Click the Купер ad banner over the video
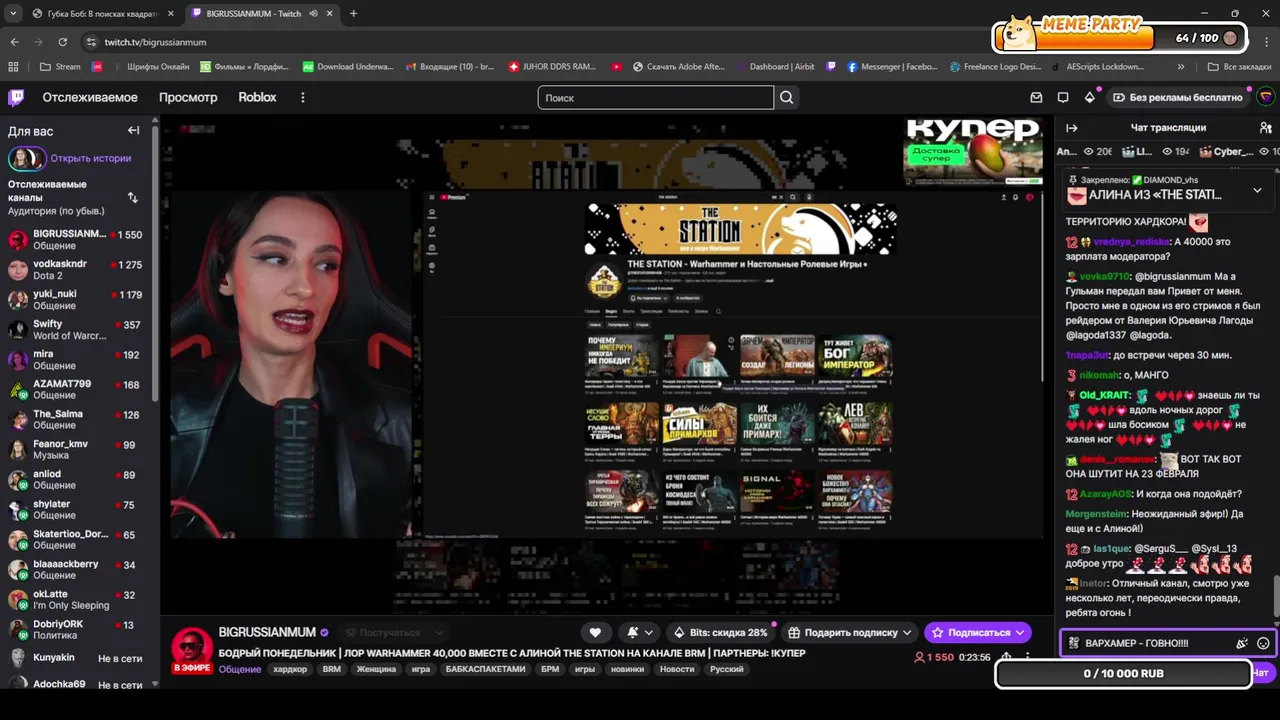The width and height of the screenshot is (1280, 720). pyautogui.click(x=974, y=150)
